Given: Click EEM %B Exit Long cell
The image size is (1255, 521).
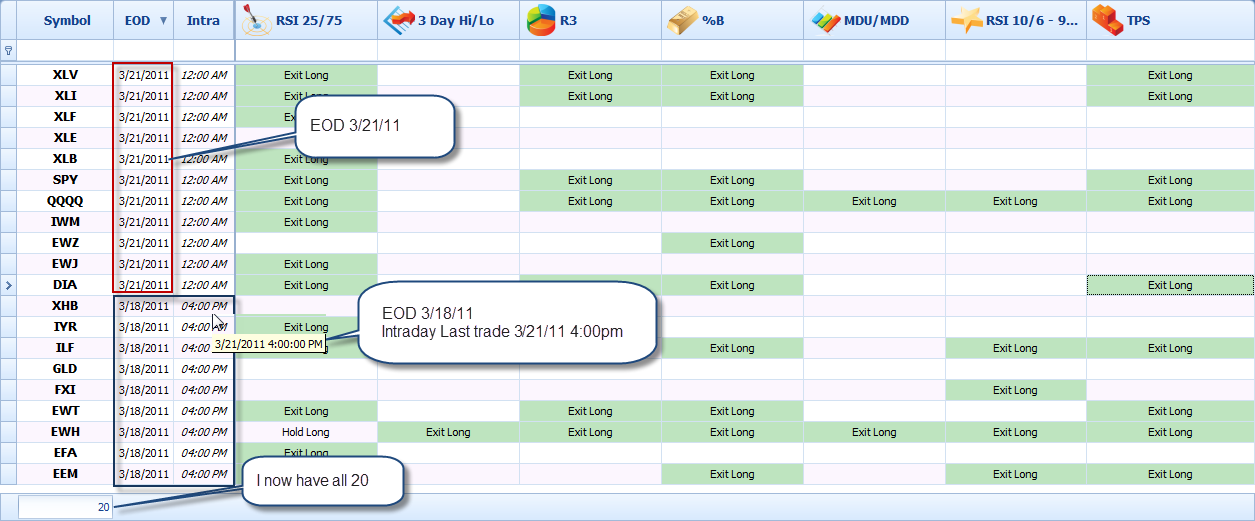Looking at the screenshot, I should pos(732,474).
